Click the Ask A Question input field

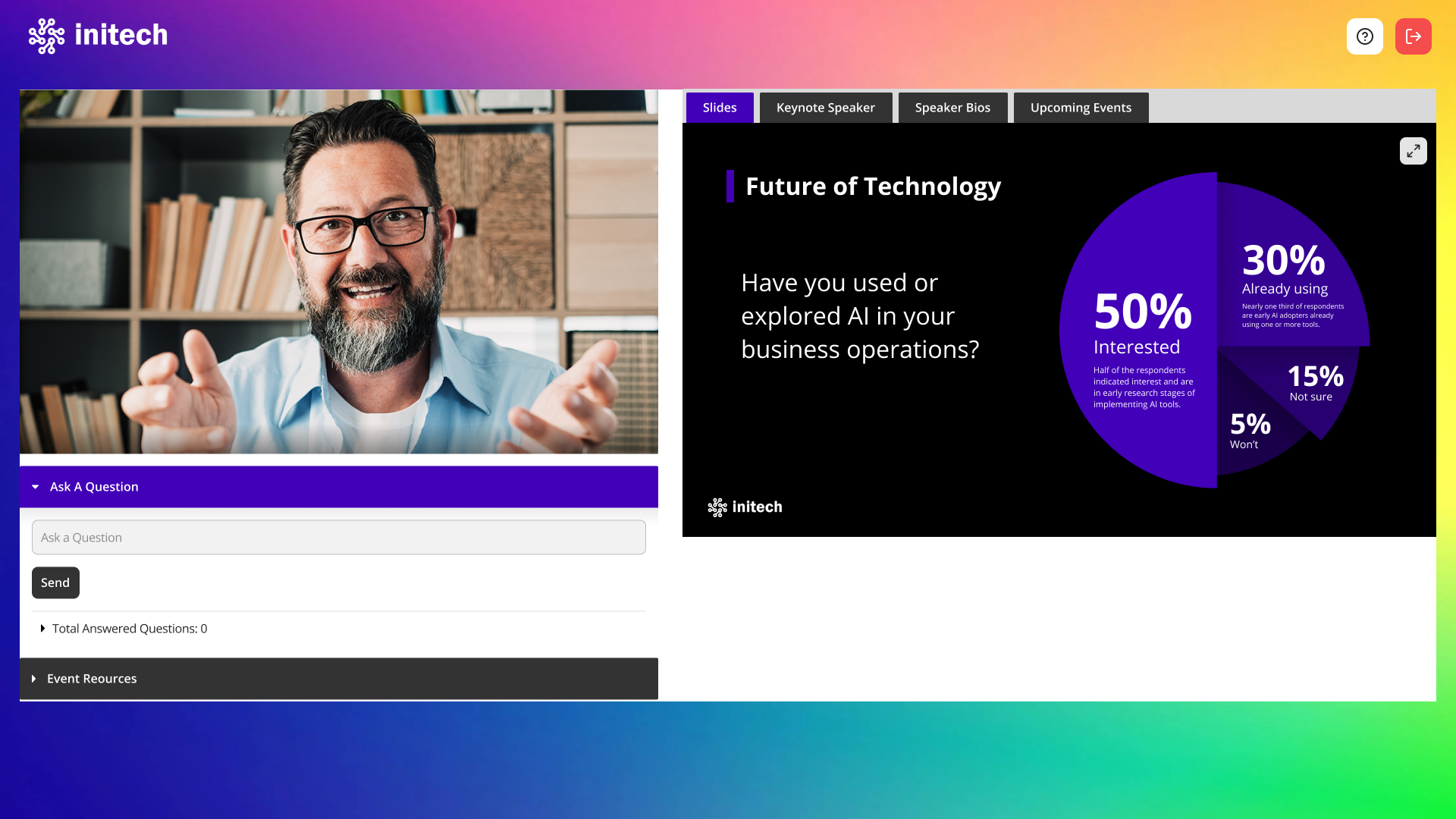pos(338,537)
